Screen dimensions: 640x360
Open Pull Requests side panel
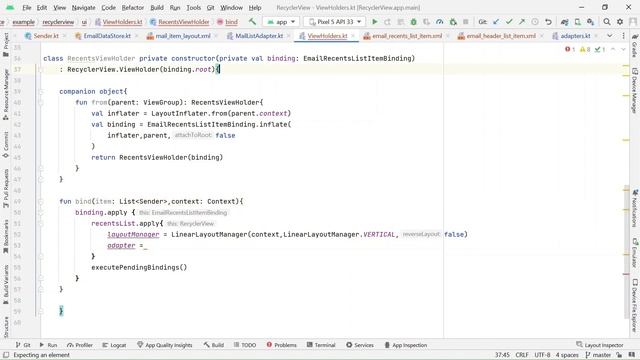(x=6, y=189)
